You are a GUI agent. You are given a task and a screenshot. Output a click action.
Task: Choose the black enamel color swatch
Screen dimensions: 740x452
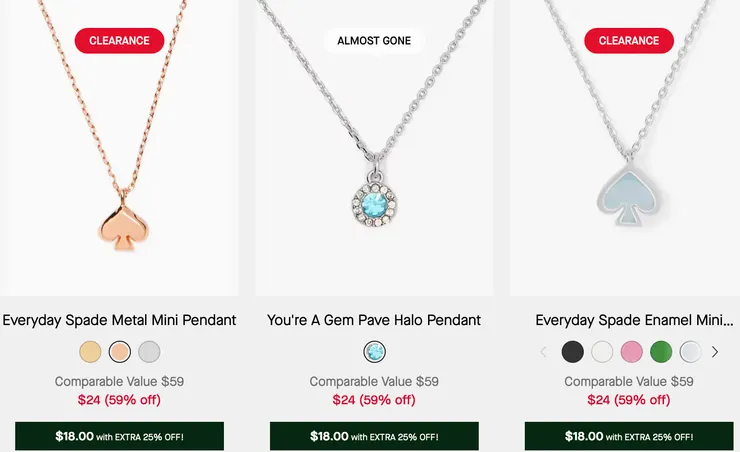[572, 352]
